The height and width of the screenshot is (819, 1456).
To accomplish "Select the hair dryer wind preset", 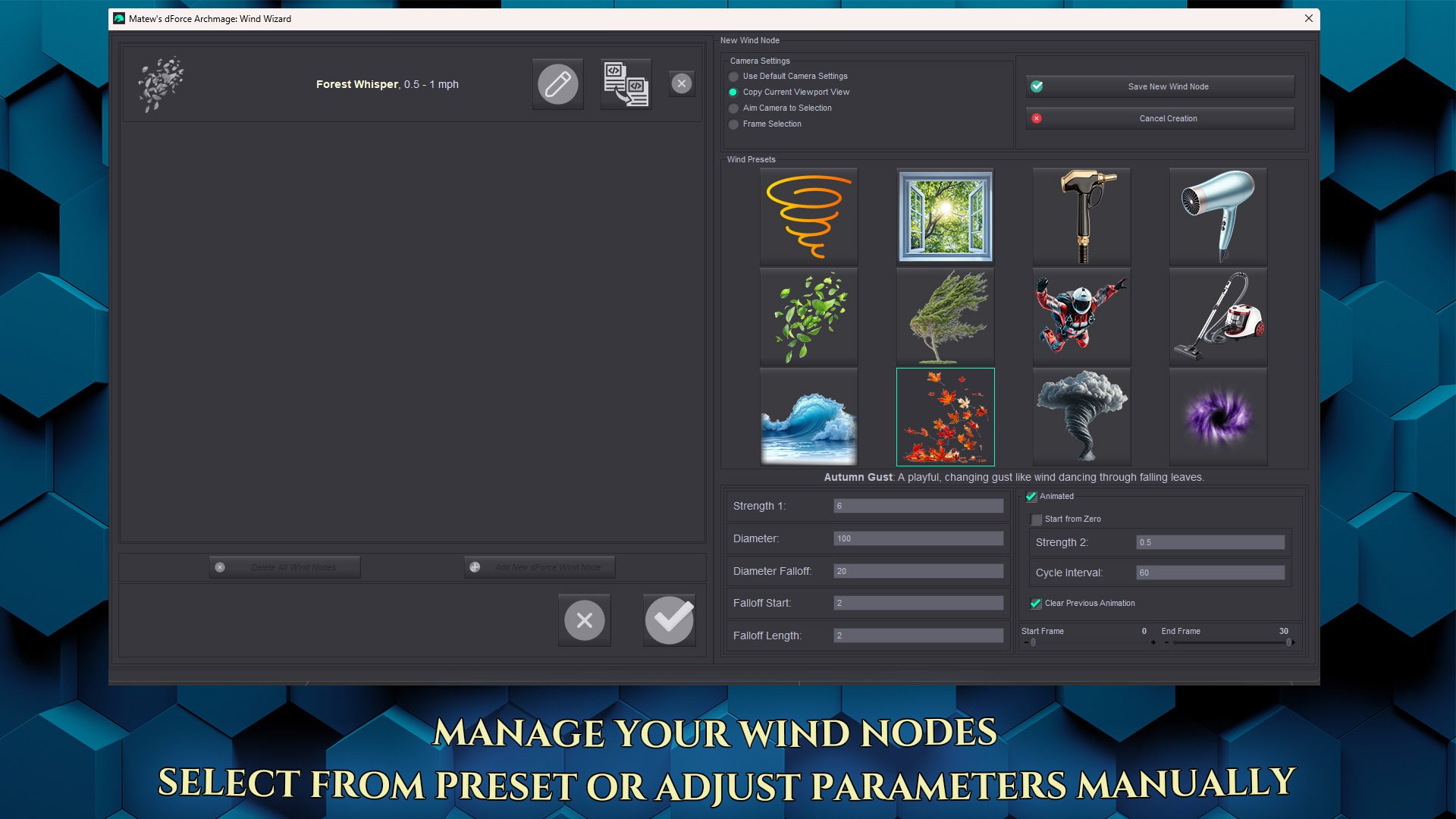I will tap(1218, 217).
